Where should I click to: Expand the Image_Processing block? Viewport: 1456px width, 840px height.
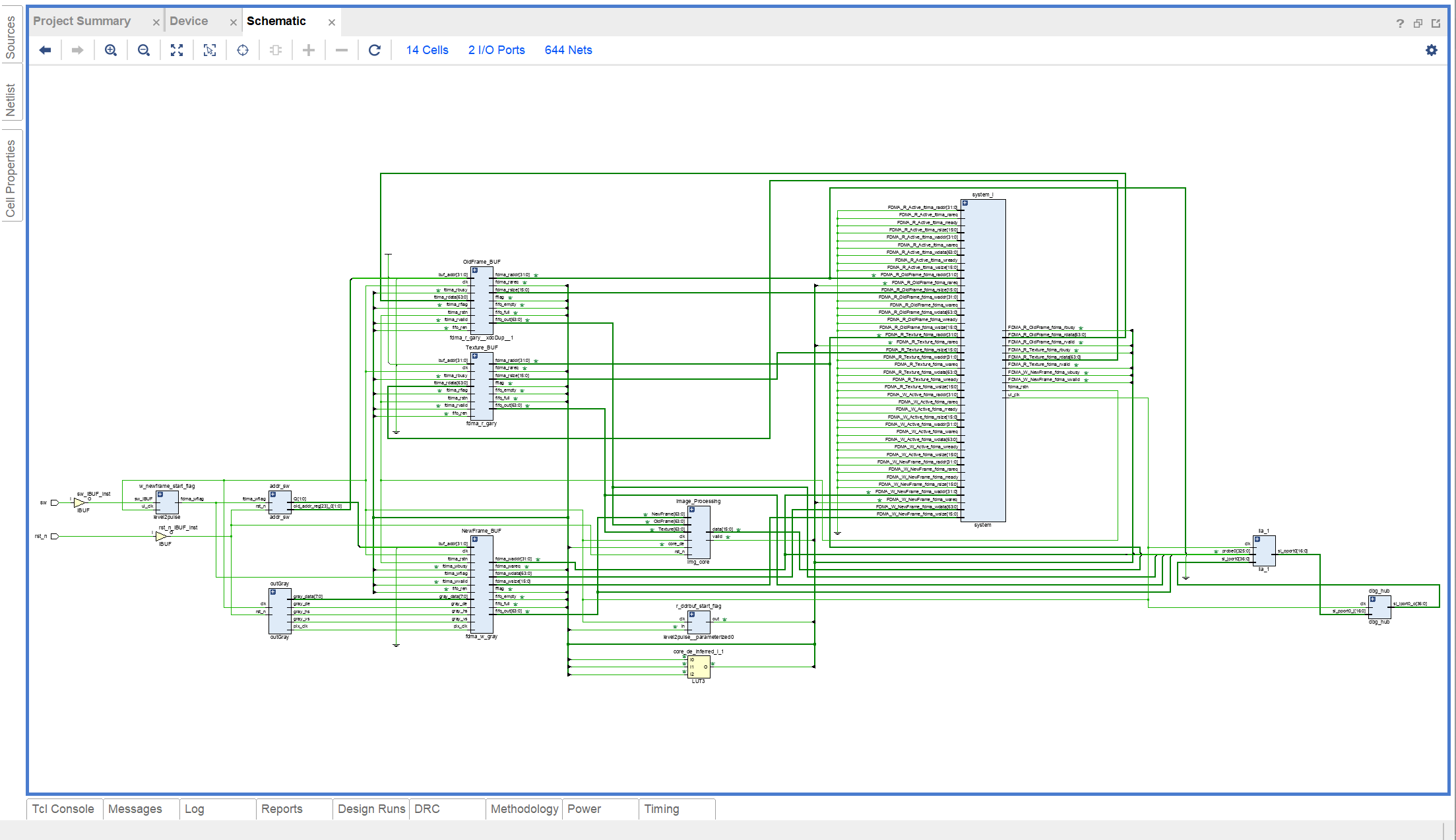point(692,510)
